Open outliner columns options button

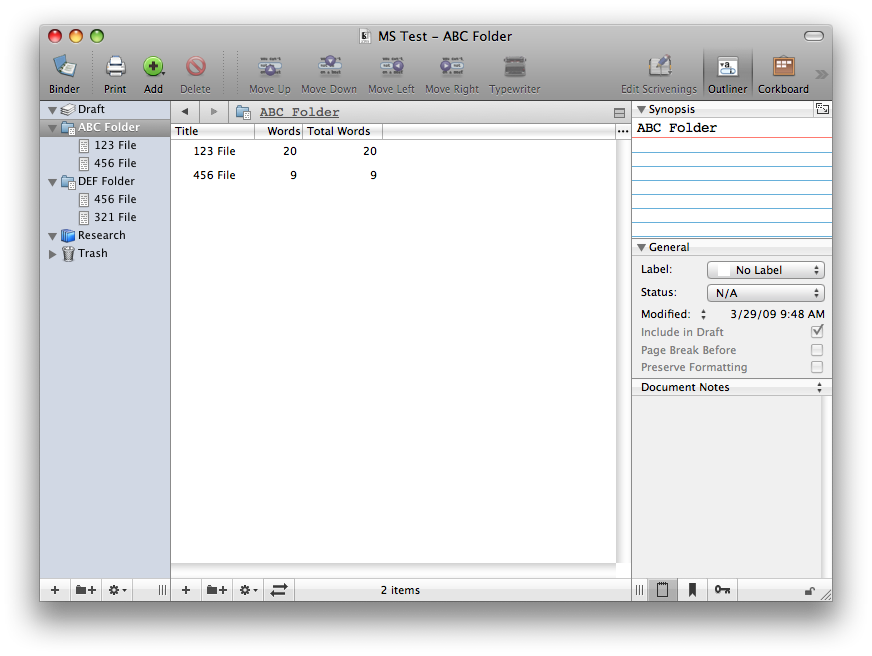tap(623, 131)
